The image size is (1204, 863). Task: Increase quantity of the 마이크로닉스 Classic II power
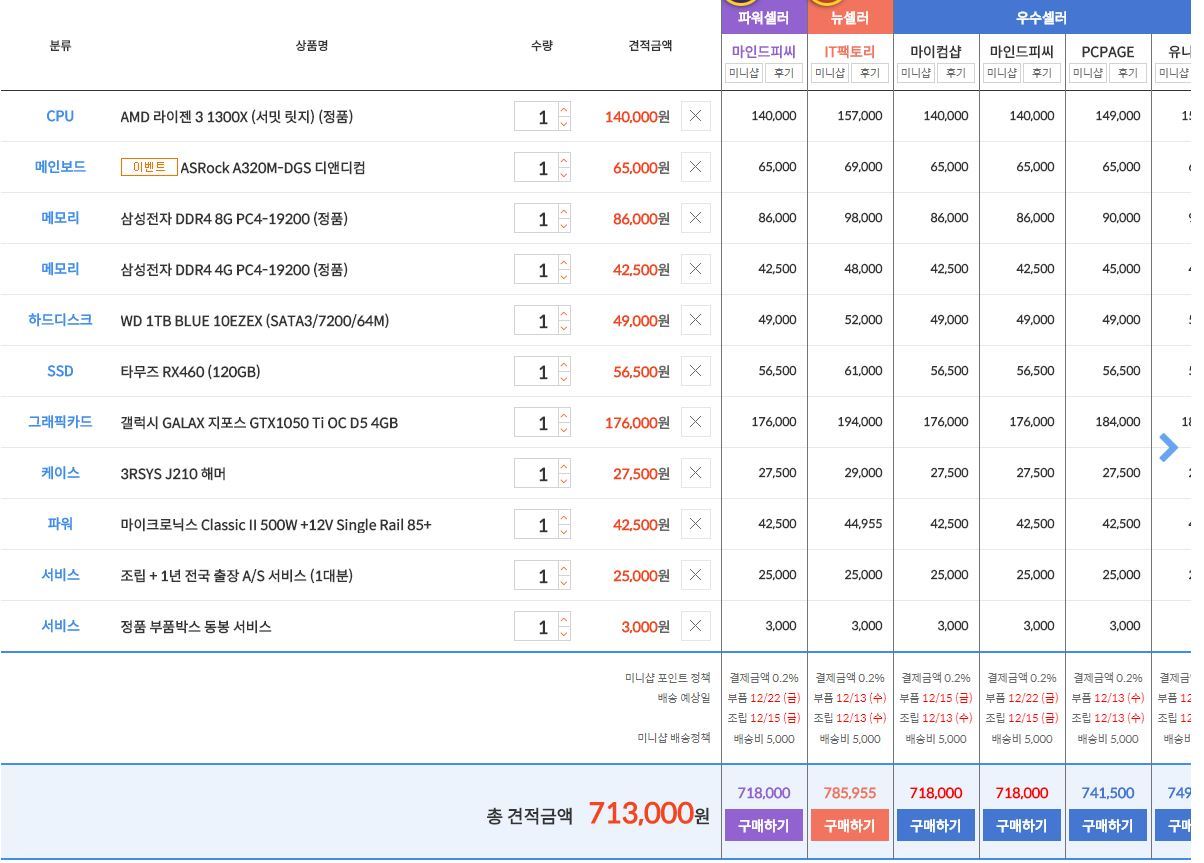coord(564,518)
